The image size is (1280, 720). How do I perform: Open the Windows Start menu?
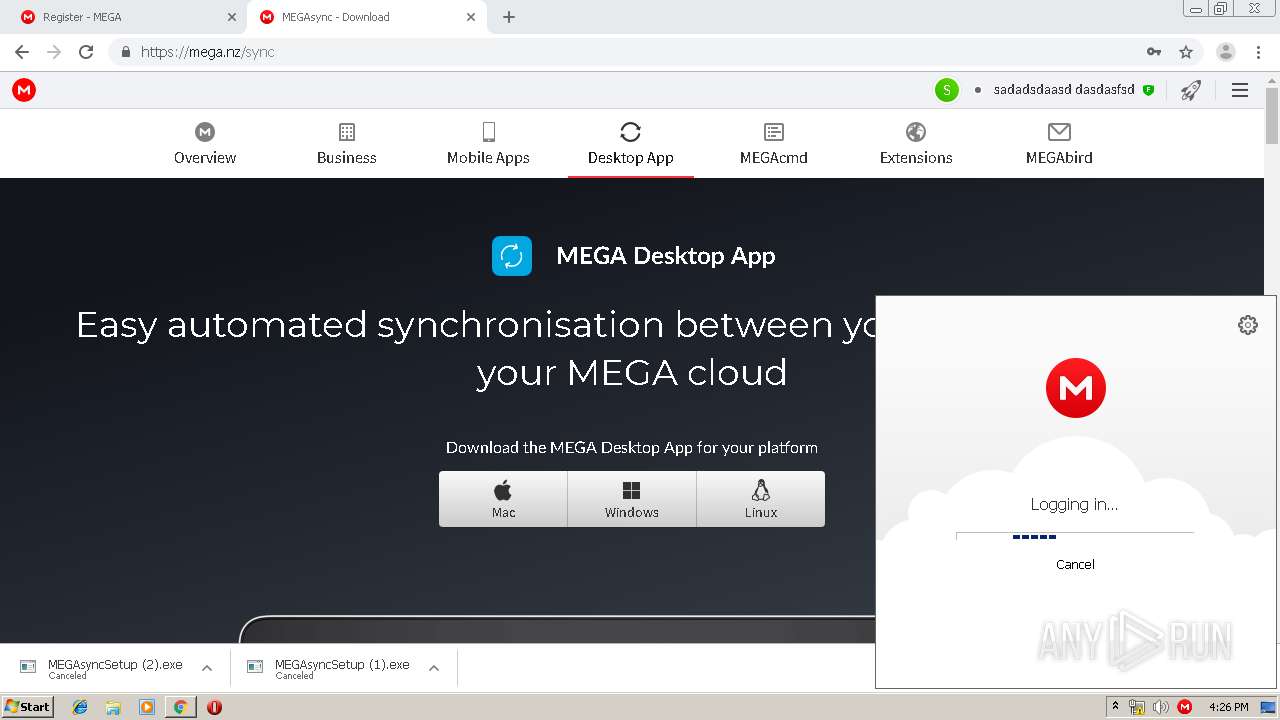click(27, 707)
